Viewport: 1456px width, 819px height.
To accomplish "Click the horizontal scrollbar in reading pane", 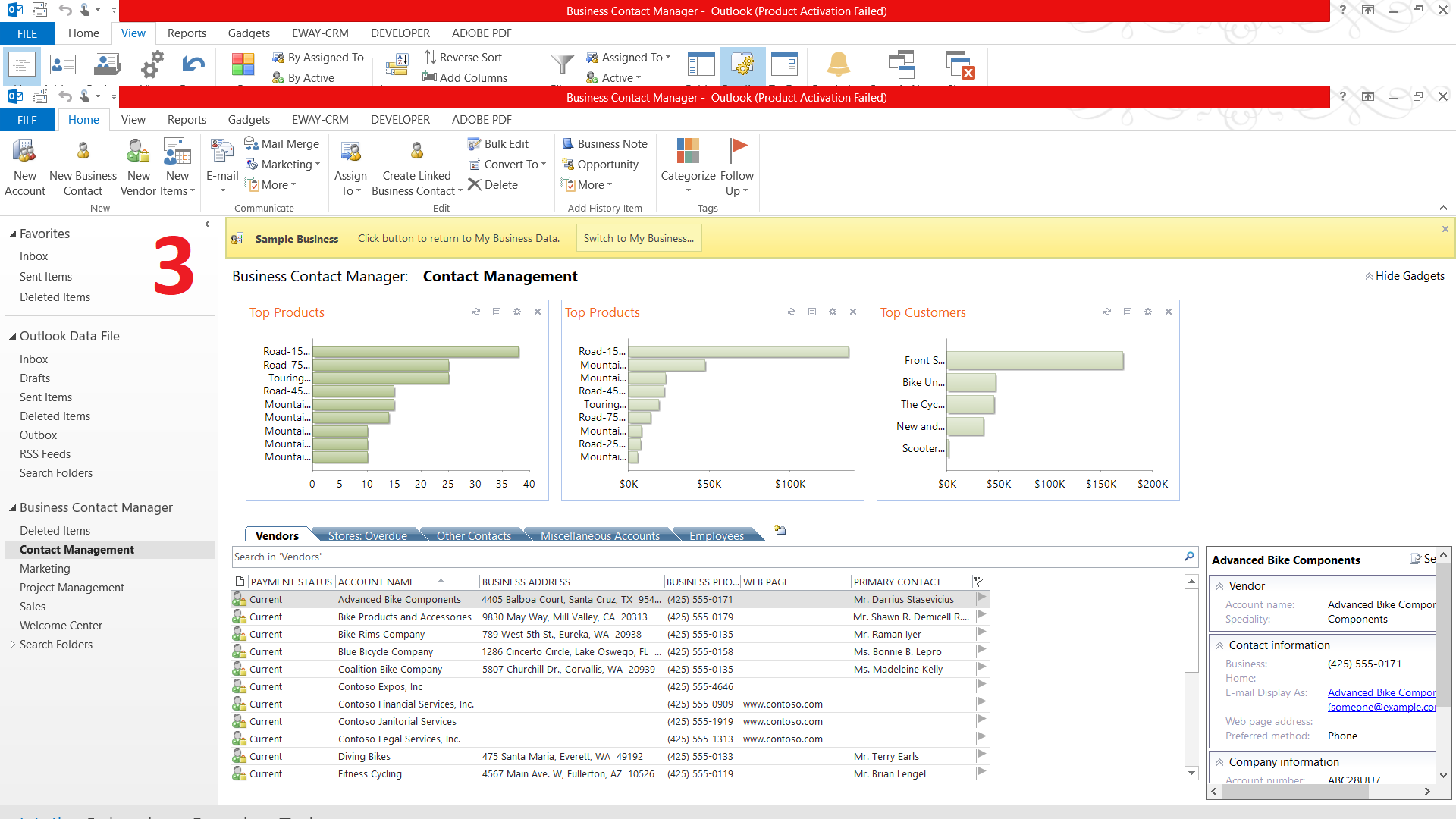I will click(x=1294, y=791).
